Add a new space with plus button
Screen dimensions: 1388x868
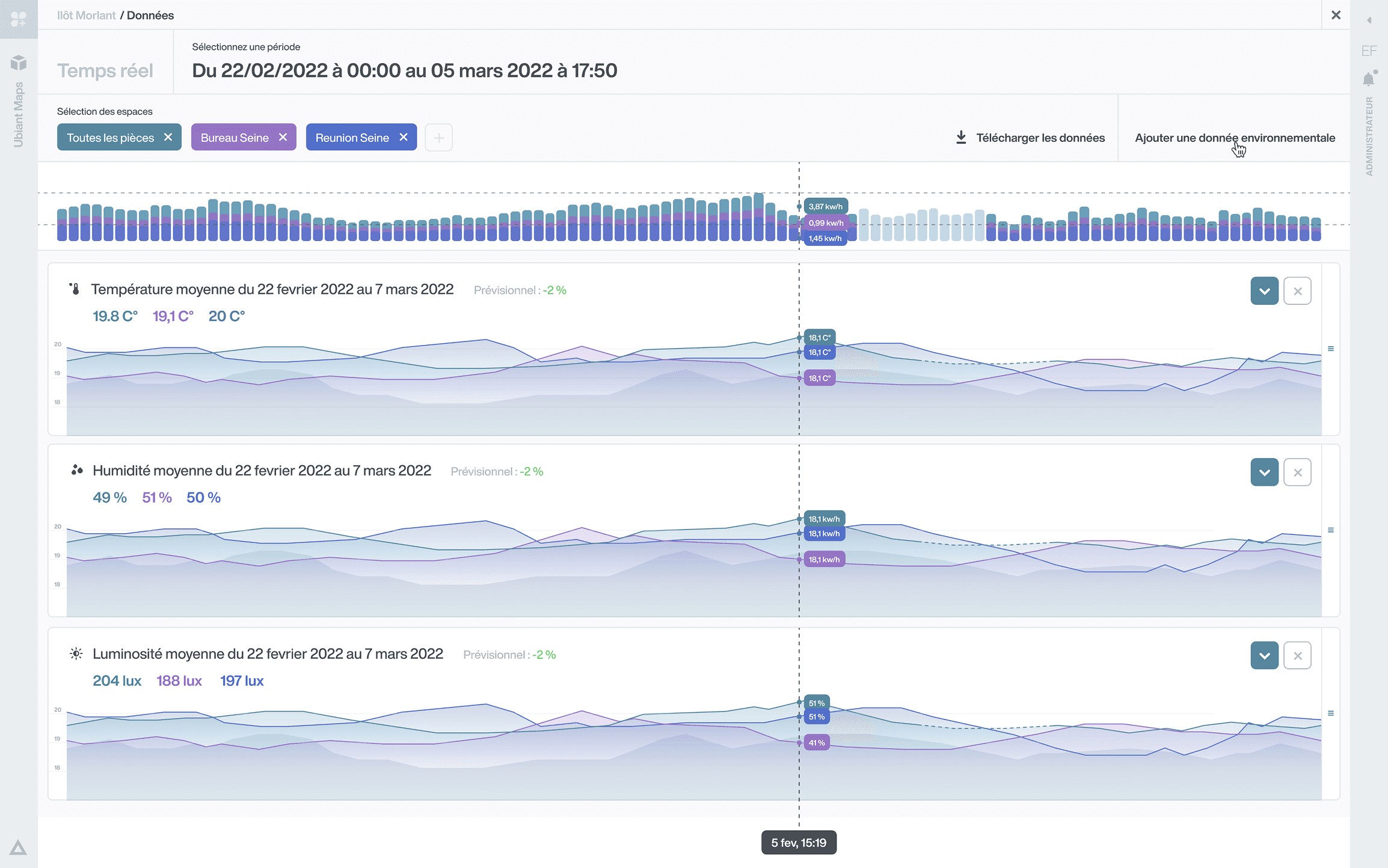(438, 138)
